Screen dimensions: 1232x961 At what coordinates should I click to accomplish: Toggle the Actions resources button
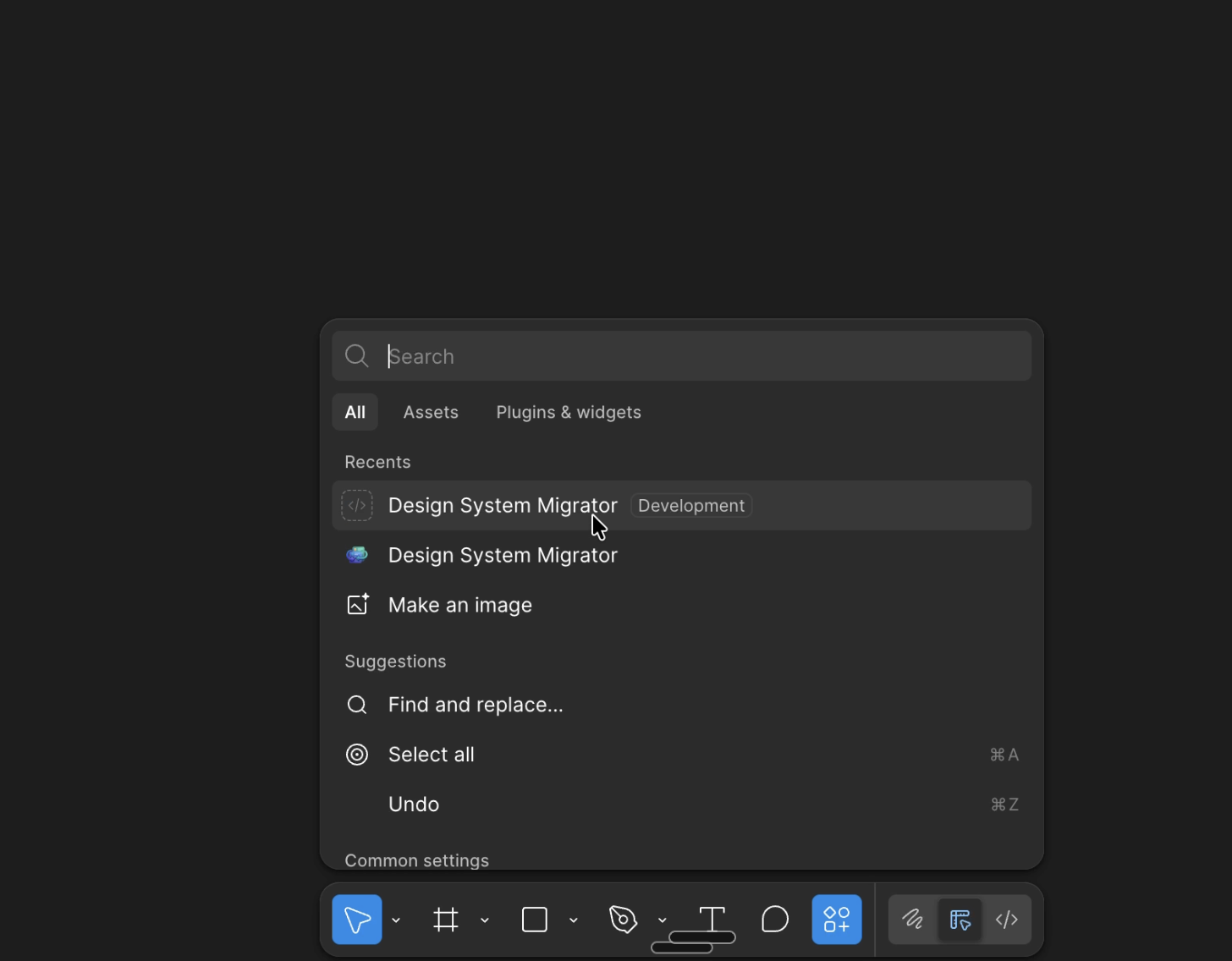[x=837, y=920]
